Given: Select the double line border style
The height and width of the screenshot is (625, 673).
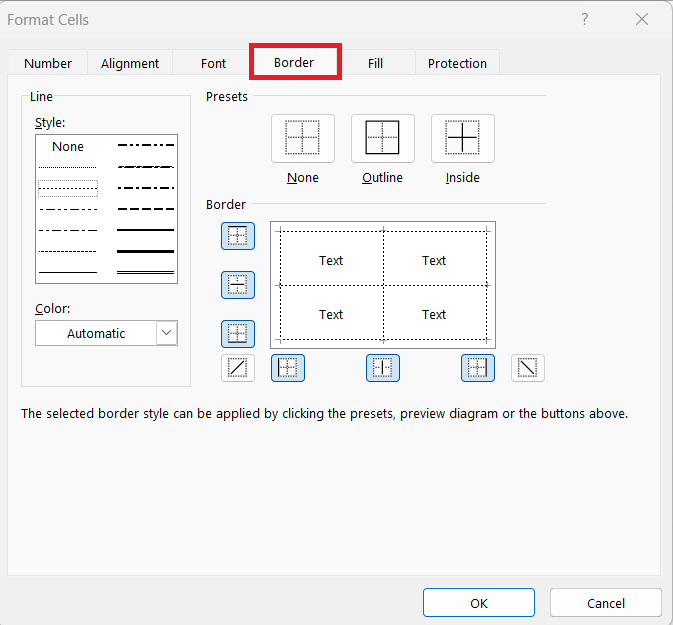Looking at the screenshot, I should pyautogui.click(x=146, y=272).
